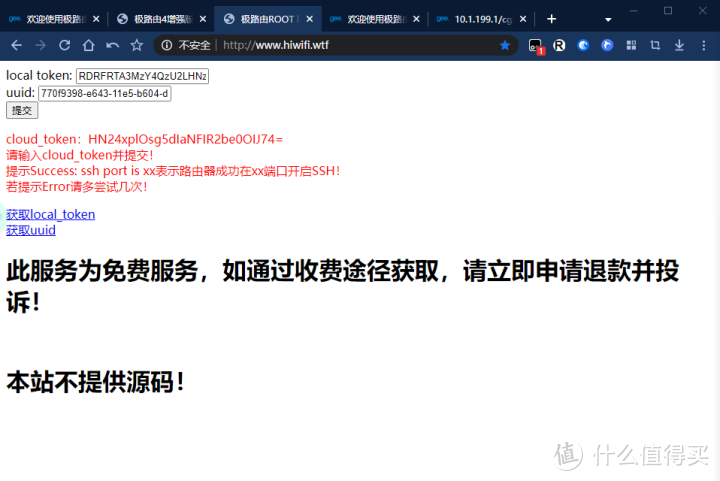The image size is (720, 481).
Task: Open the grid apps extension icon
Action: point(631,45)
